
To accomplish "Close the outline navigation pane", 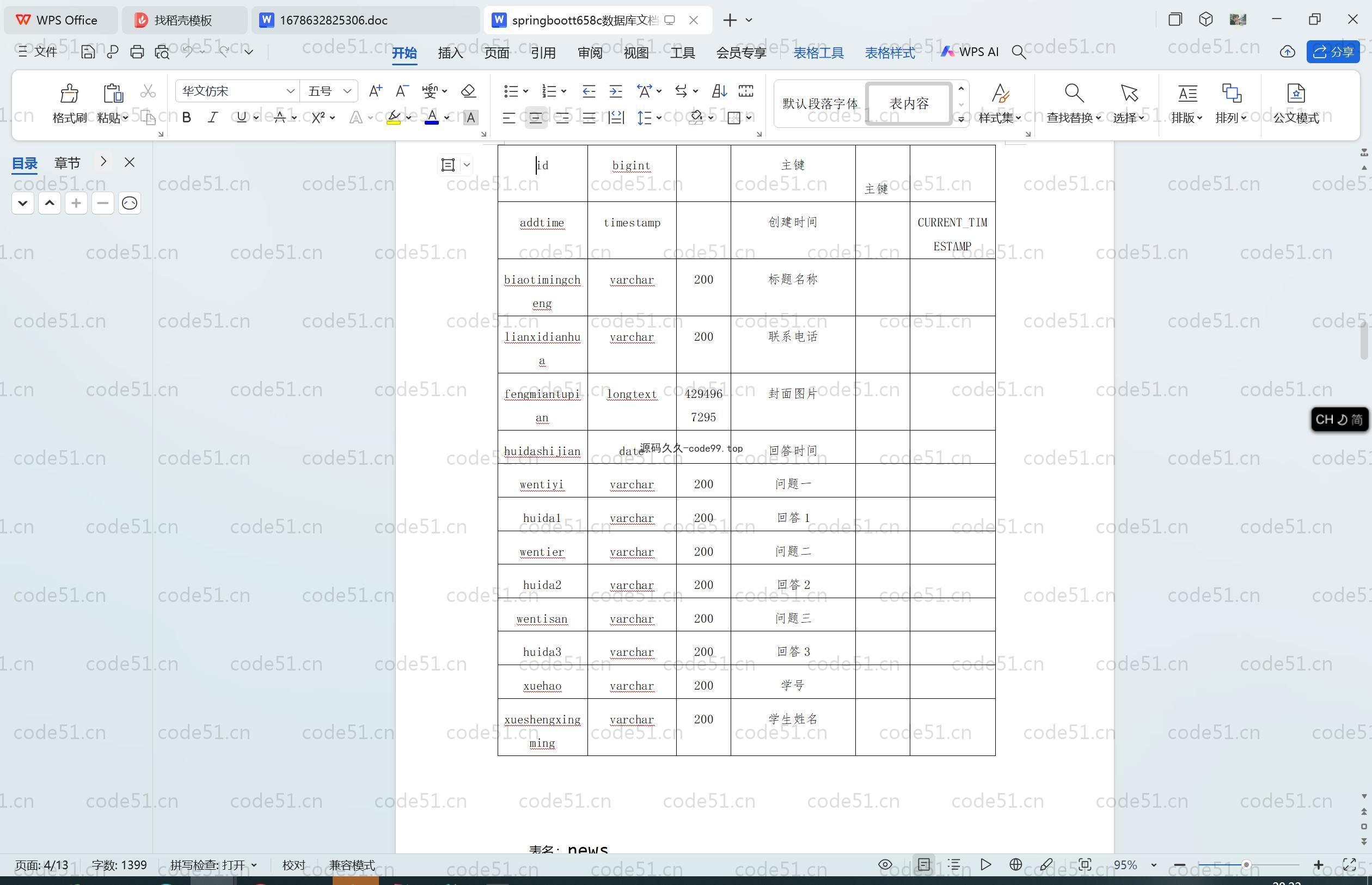I will pos(130,163).
